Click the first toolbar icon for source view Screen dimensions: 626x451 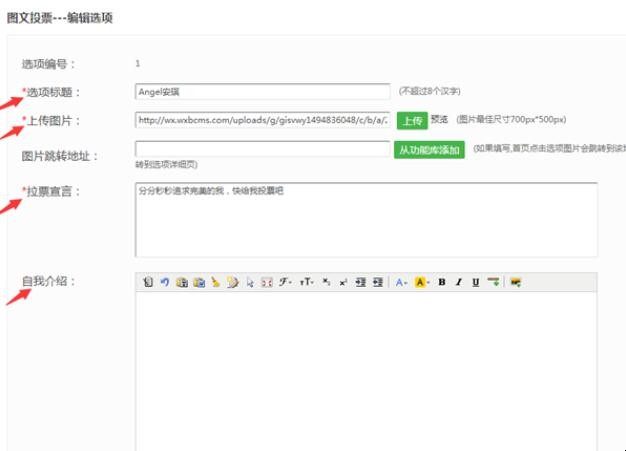click(148, 283)
